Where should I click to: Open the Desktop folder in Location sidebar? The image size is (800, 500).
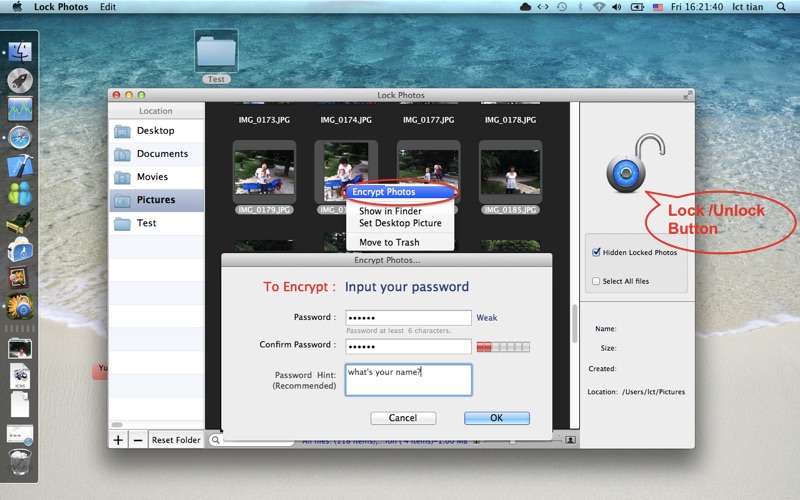[x=156, y=131]
